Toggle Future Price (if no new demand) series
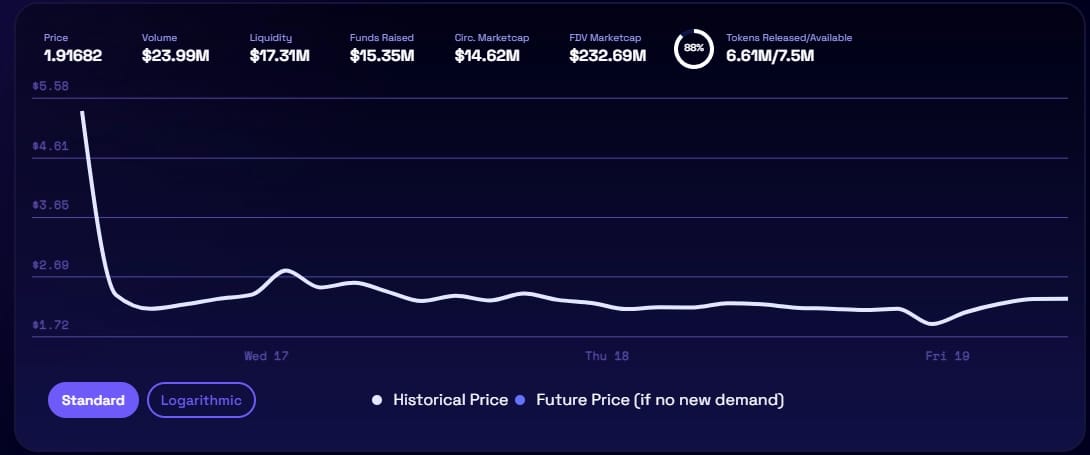Viewport: 1090px width, 455px height. pyautogui.click(x=659, y=400)
